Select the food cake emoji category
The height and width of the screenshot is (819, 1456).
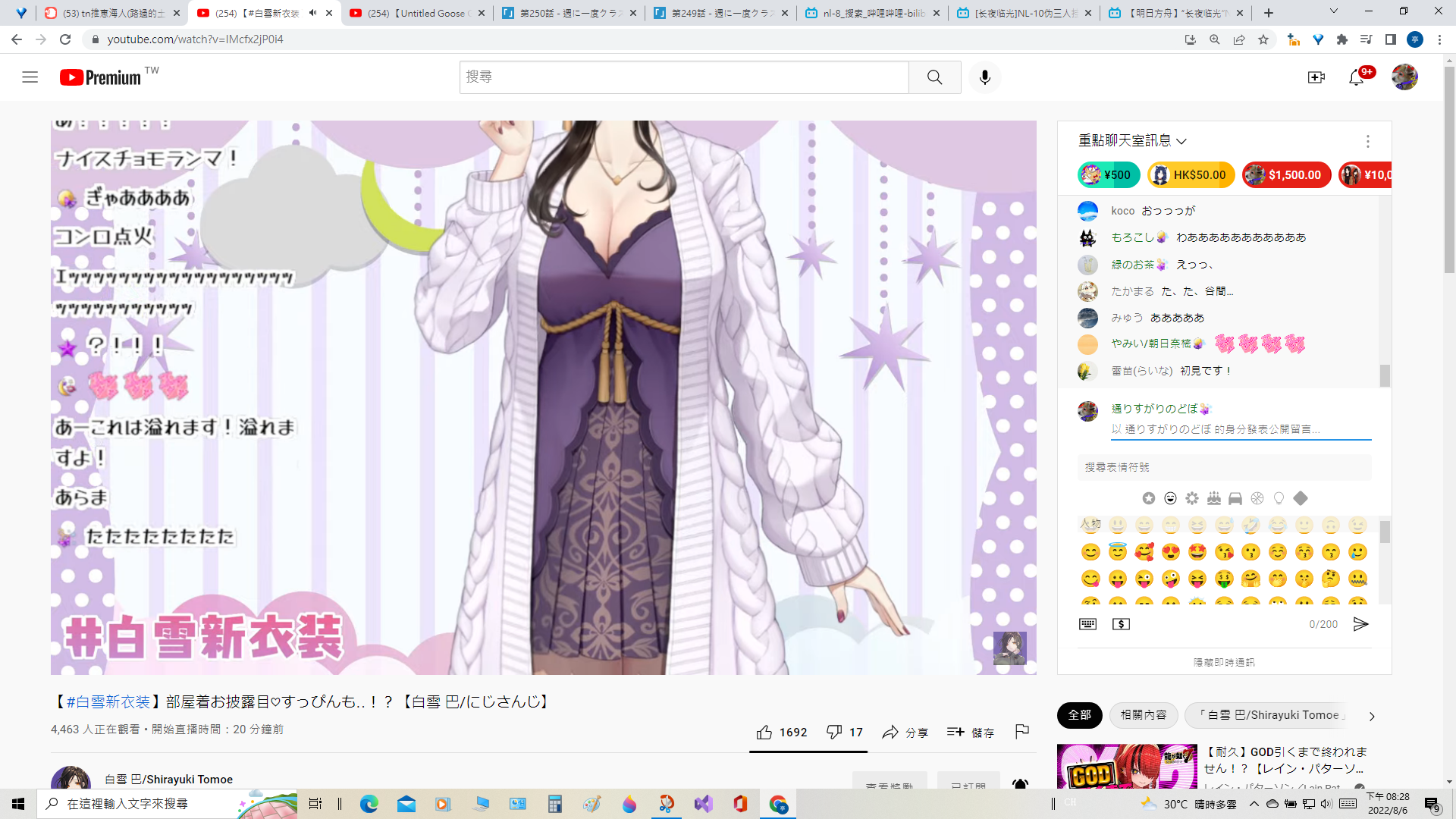pyautogui.click(x=1214, y=498)
